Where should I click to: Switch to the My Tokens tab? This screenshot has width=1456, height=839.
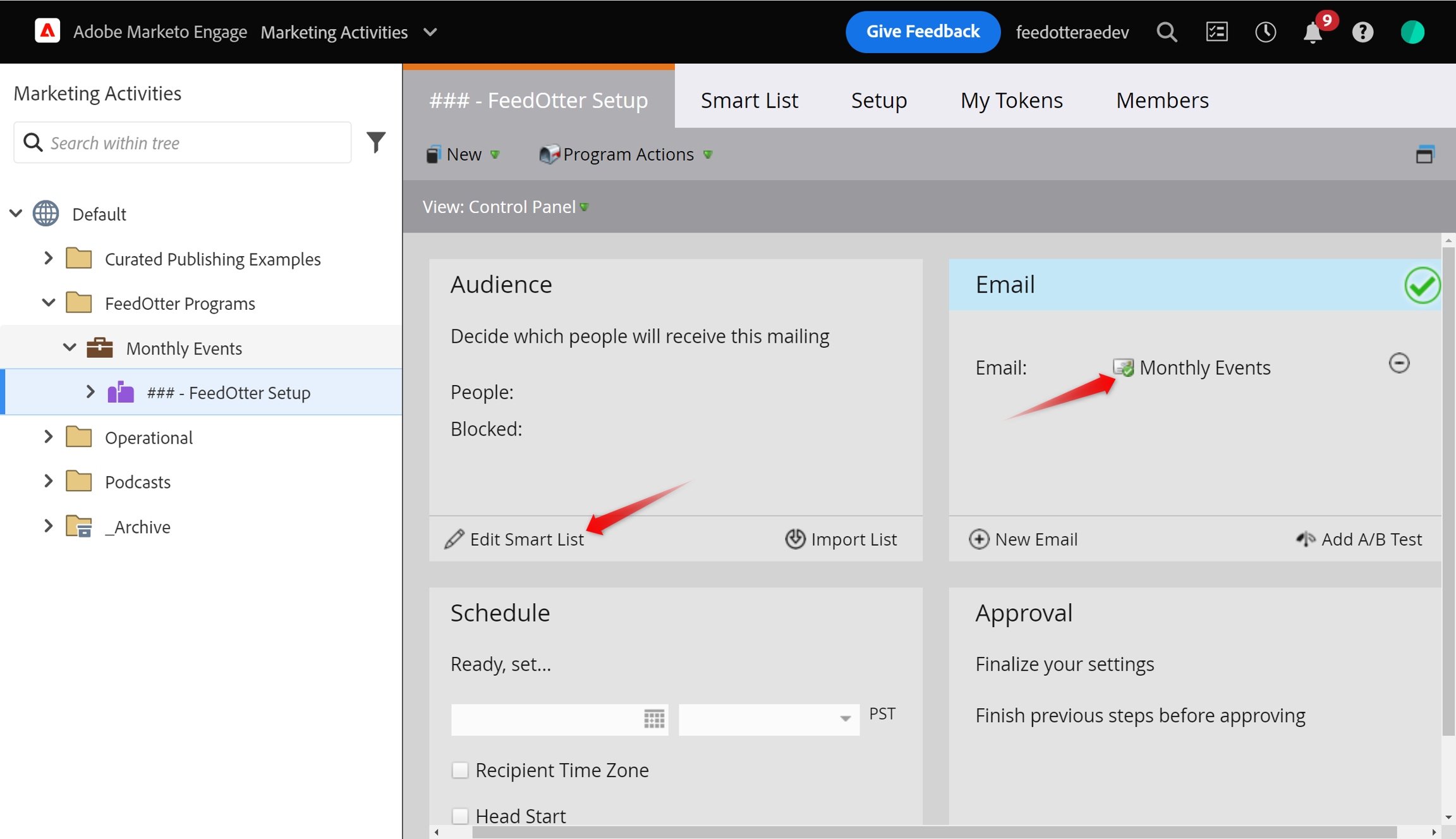tap(1011, 100)
